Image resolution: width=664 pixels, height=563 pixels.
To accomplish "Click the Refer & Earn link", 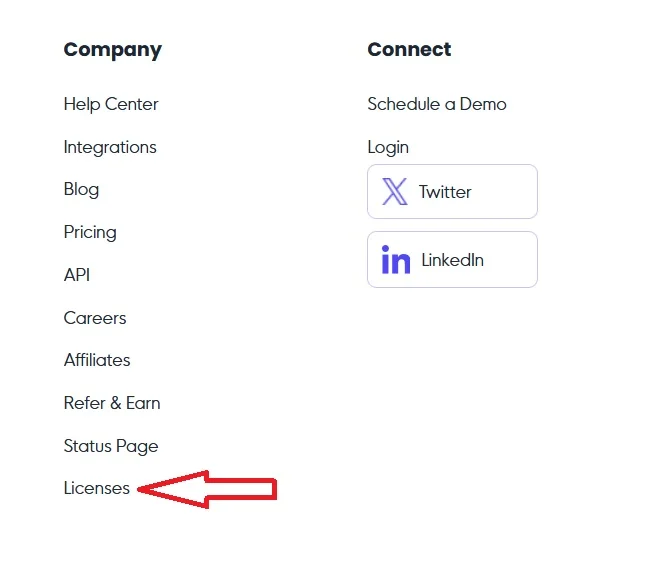I will (x=112, y=403).
